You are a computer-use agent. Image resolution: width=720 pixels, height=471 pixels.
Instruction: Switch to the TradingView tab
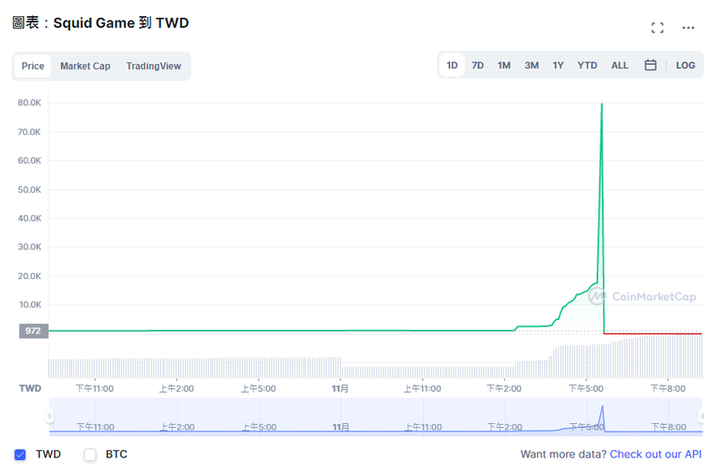(154, 66)
